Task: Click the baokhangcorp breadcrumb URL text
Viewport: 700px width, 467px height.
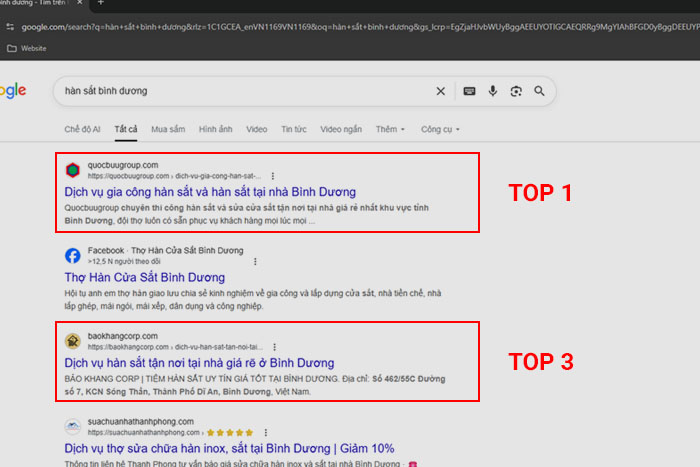Action: (175, 347)
